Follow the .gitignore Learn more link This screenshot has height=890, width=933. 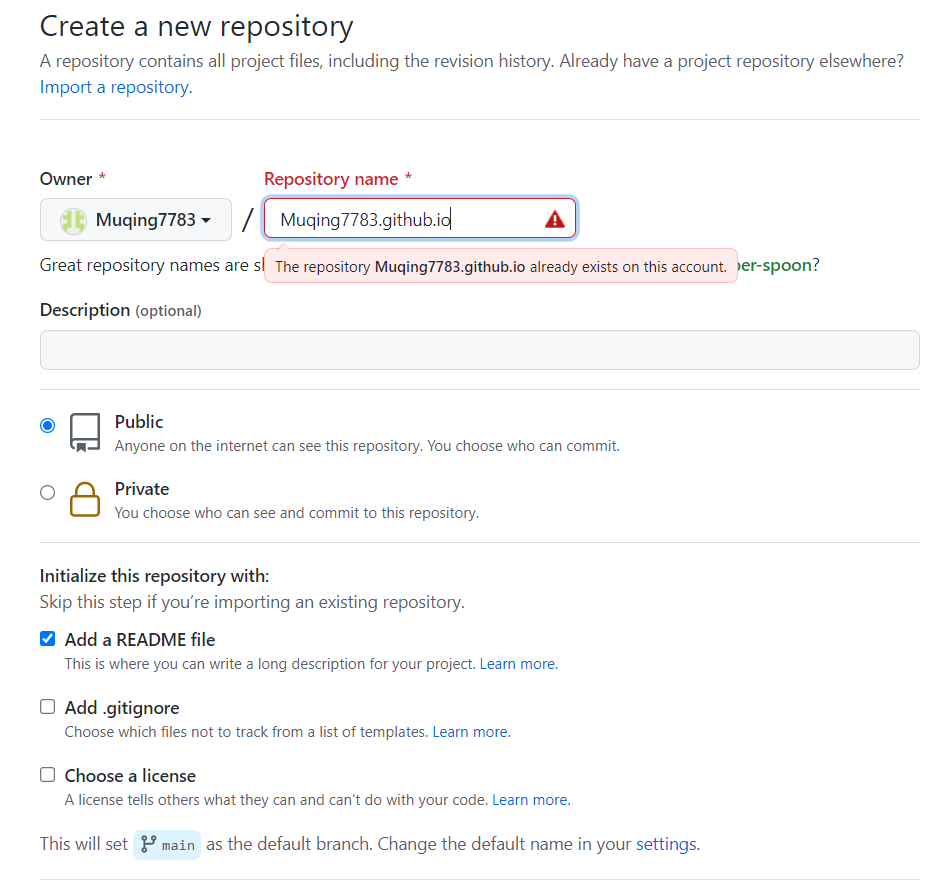point(470,732)
